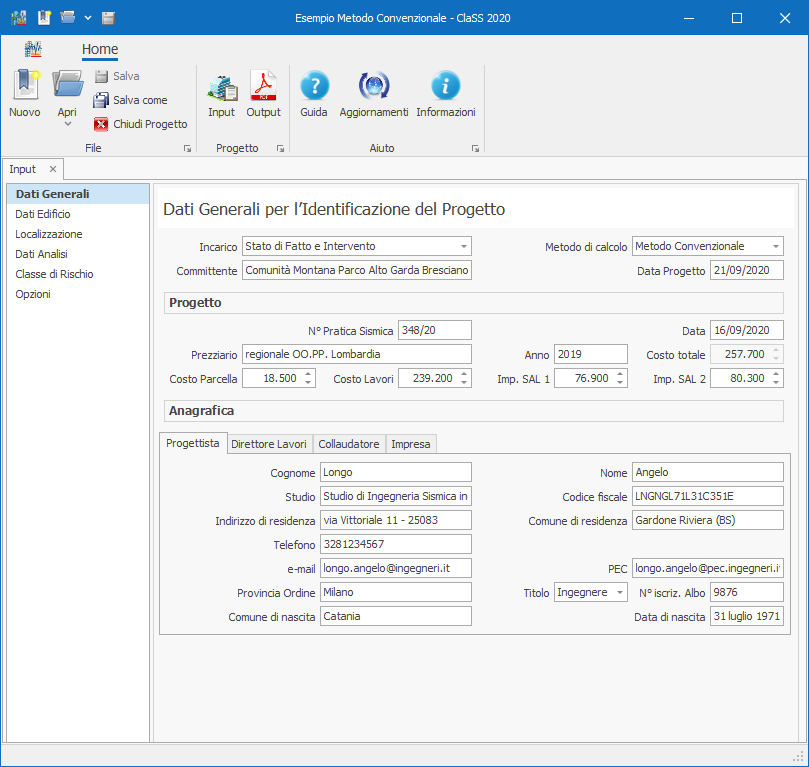809x767 pixels.
Task: Select Classe di Rischio in the sidebar
Action: [52, 274]
